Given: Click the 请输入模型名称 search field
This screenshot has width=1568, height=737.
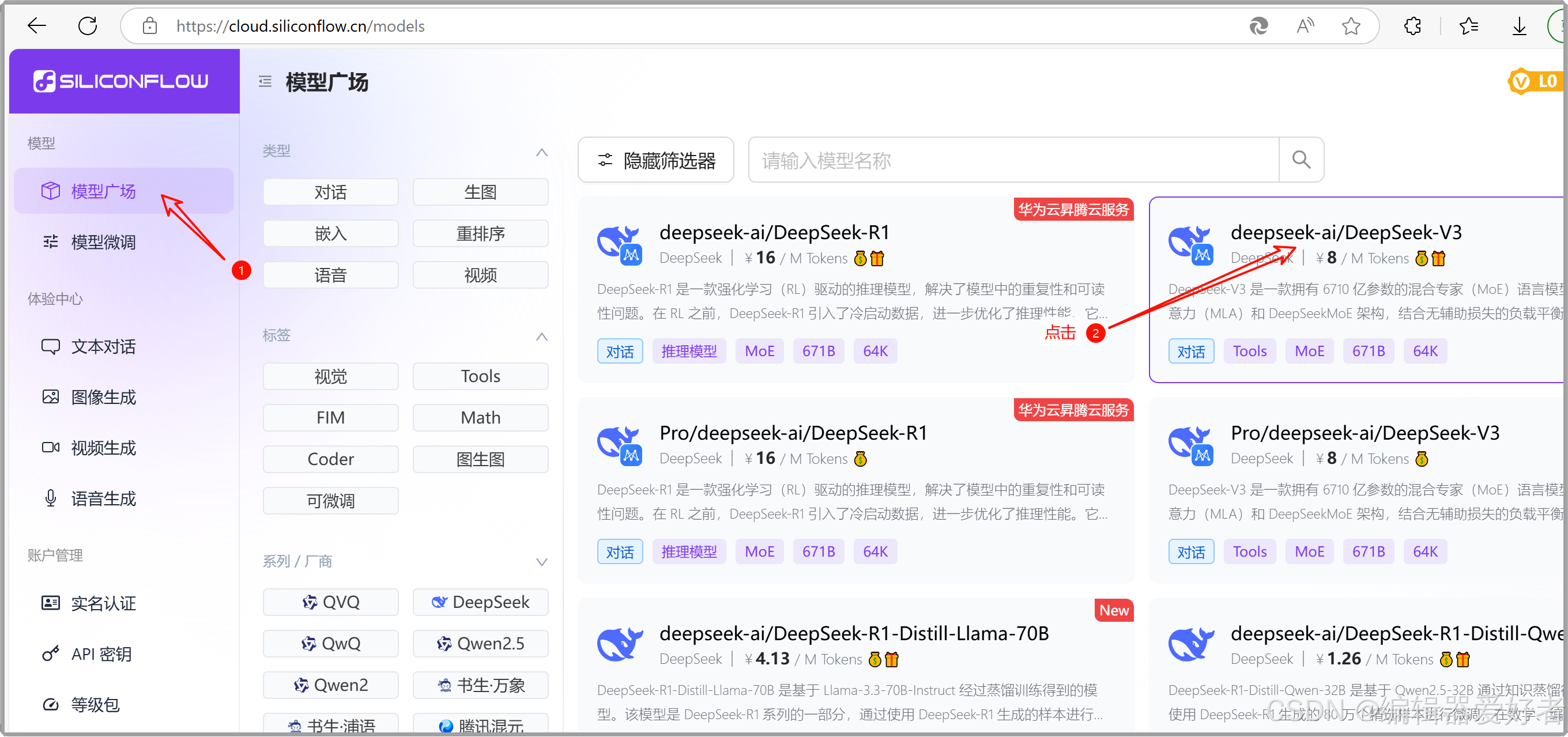Looking at the screenshot, I should pyautogui.click(x=1013, y=160).
